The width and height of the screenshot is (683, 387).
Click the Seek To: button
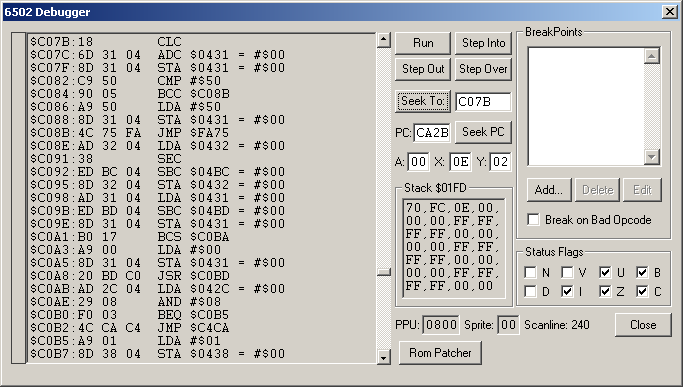tap(423, 101)
